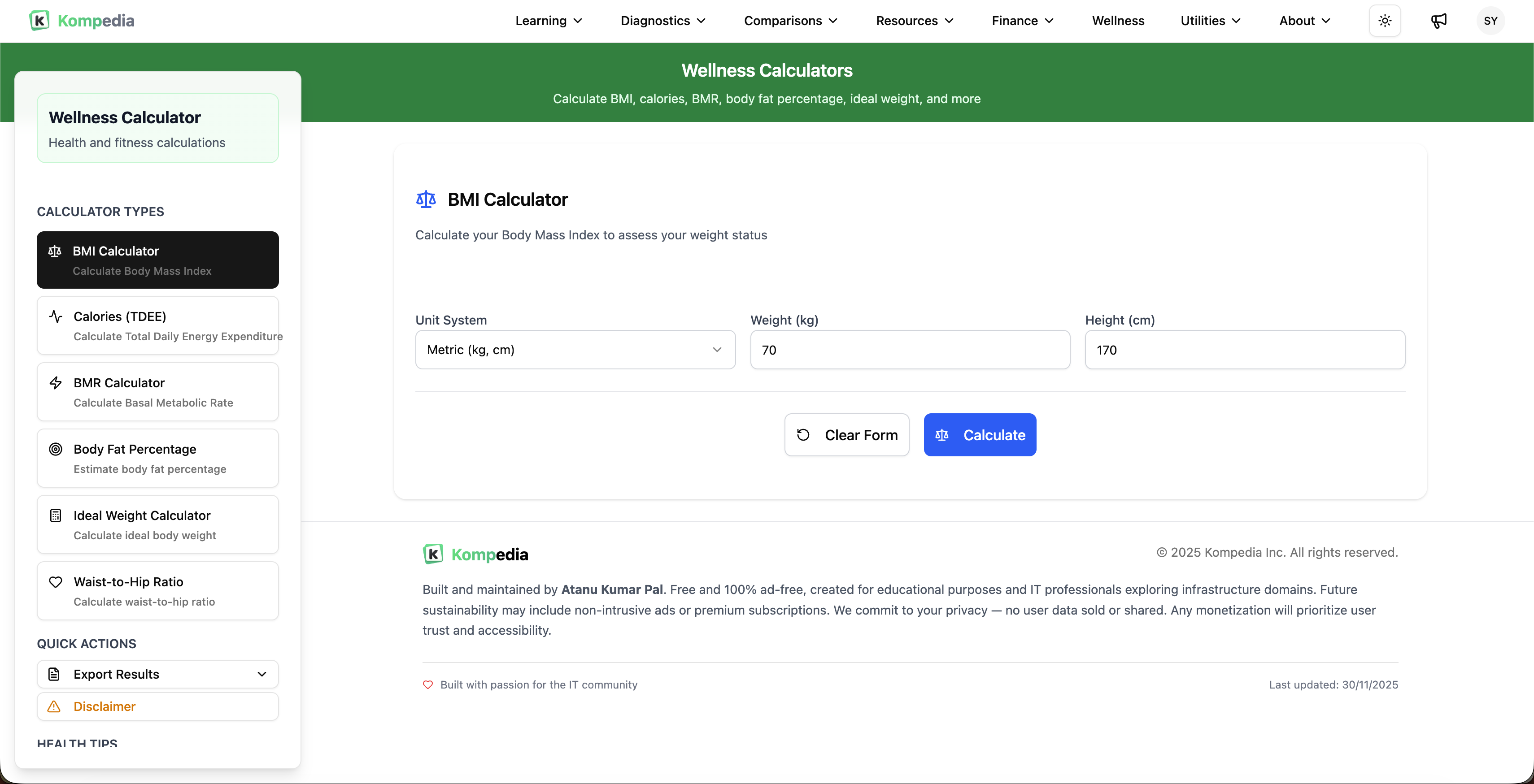Click the Weight (kg) input field
Screen dimensions: 1534x784
910,350
